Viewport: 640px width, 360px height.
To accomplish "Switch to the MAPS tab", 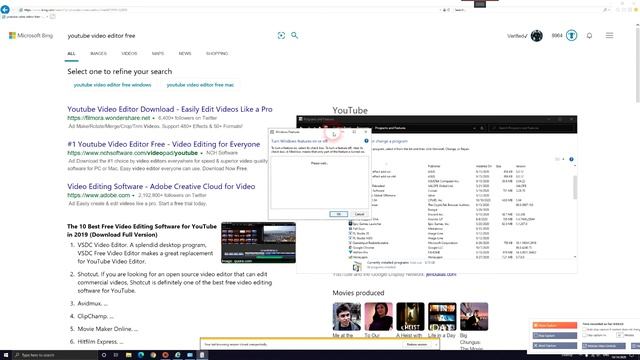I will pyautogui.click(x=158, y=53).
